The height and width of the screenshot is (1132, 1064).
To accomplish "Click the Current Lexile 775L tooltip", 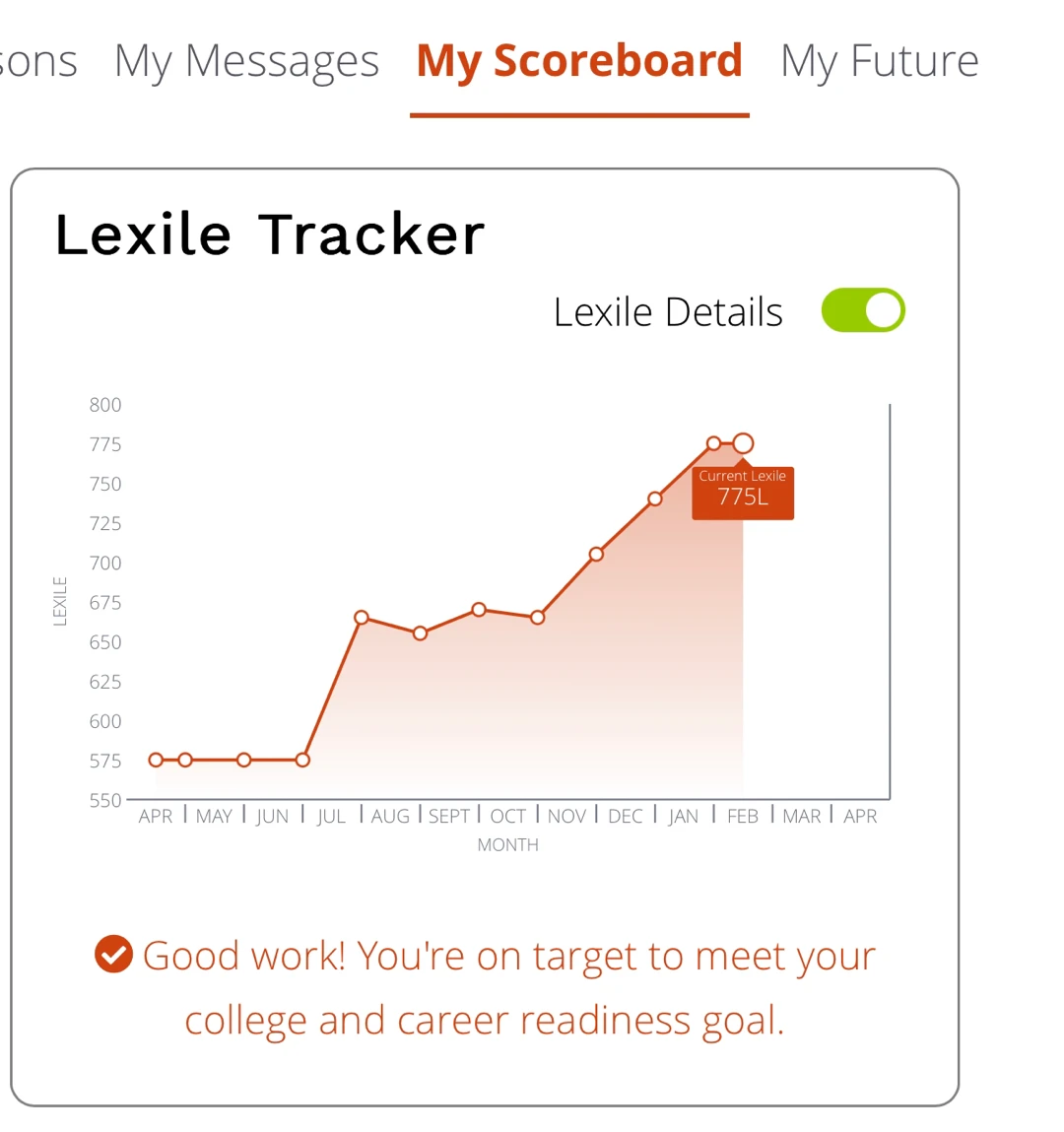I will click(743, 493).
